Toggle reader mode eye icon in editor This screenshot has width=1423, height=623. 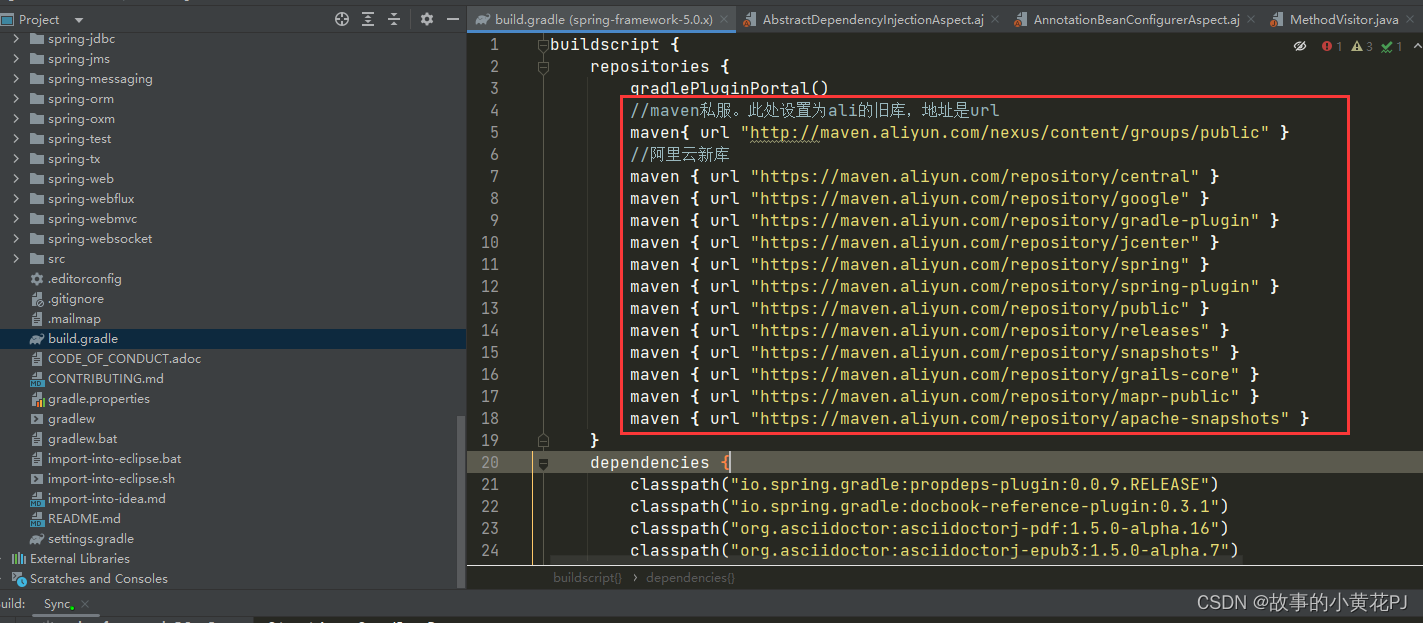pyautogui.click(x=1300, y=46)
